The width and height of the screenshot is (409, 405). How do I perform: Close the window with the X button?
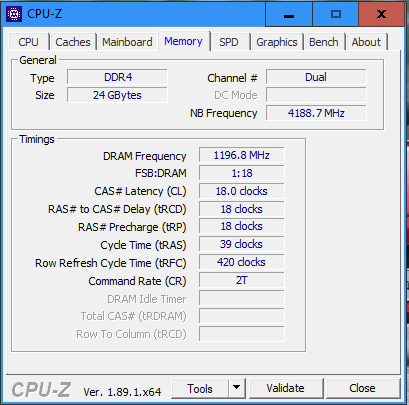pyautogui.click(x=382, y=14)
